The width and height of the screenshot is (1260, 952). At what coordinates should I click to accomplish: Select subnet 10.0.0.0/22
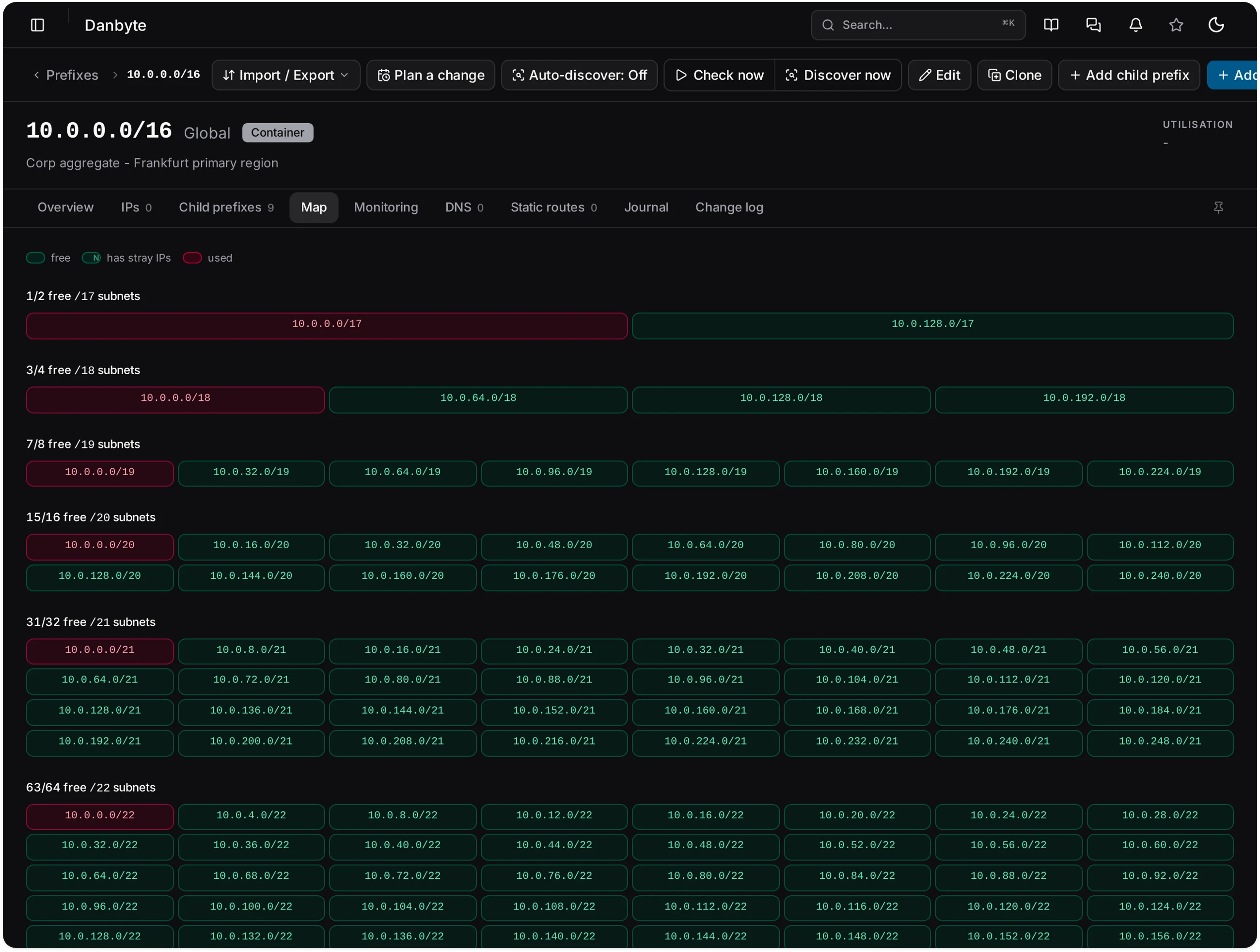[100, 816]
